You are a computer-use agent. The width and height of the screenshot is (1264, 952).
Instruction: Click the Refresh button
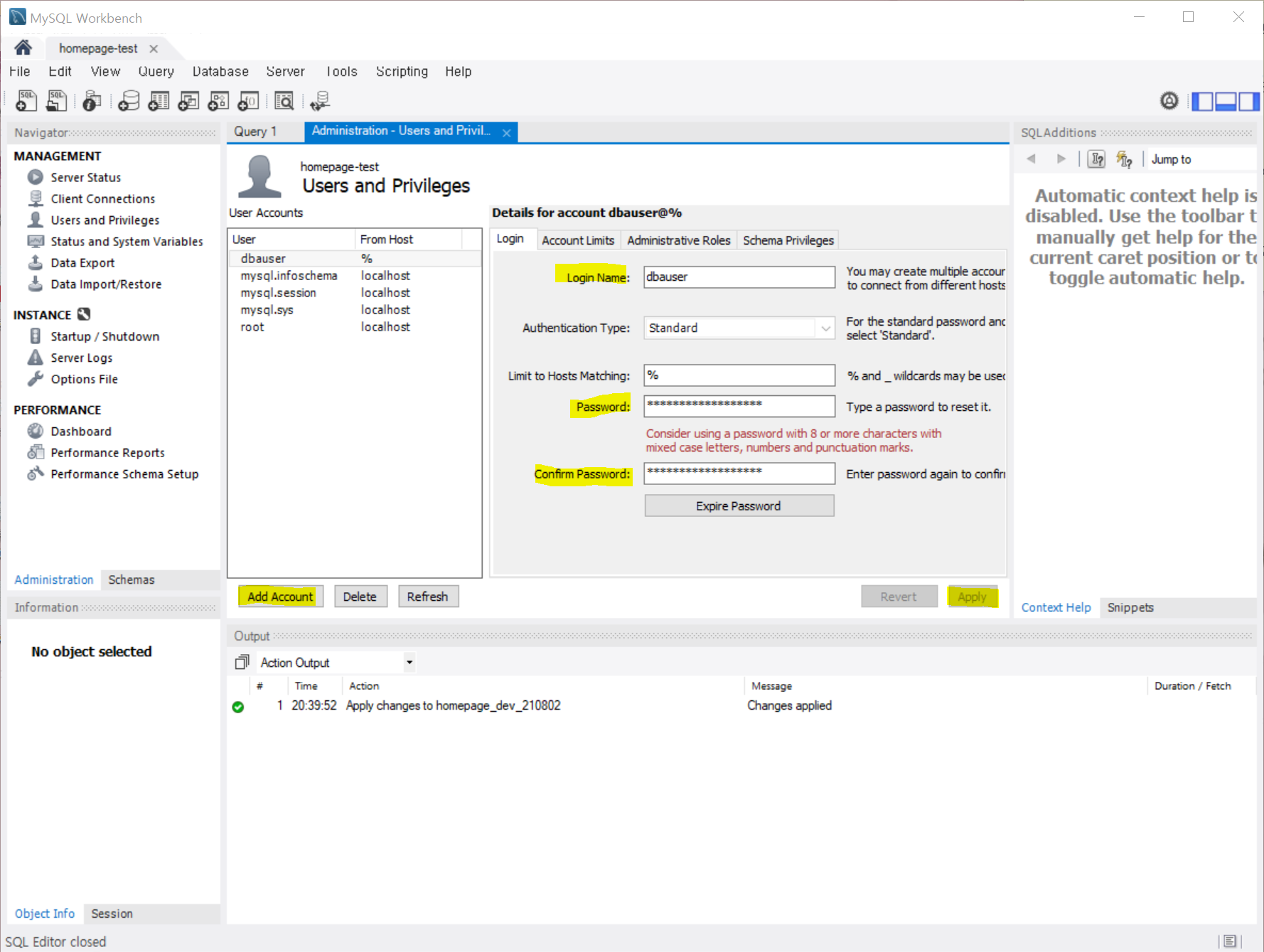coord(428,597)
